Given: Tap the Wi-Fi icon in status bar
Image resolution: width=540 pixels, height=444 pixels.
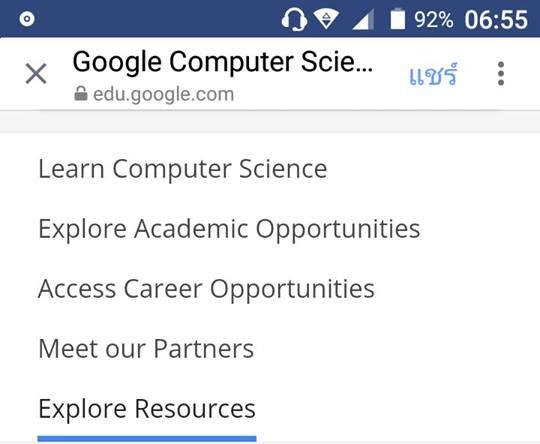Looking at the screenshot, I should [x=326, y=19].
